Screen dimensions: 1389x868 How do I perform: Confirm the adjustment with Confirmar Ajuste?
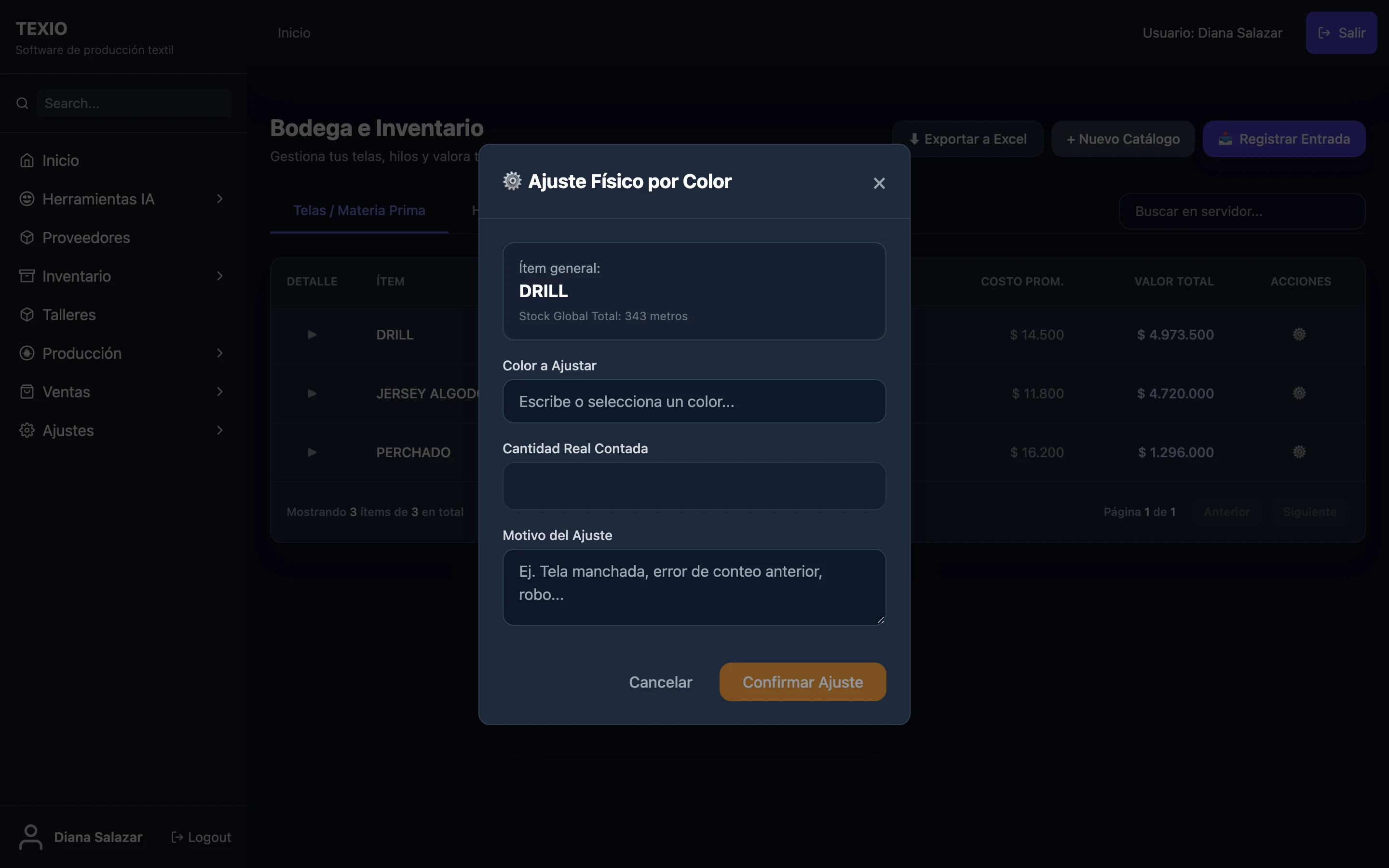click(803, 682)
